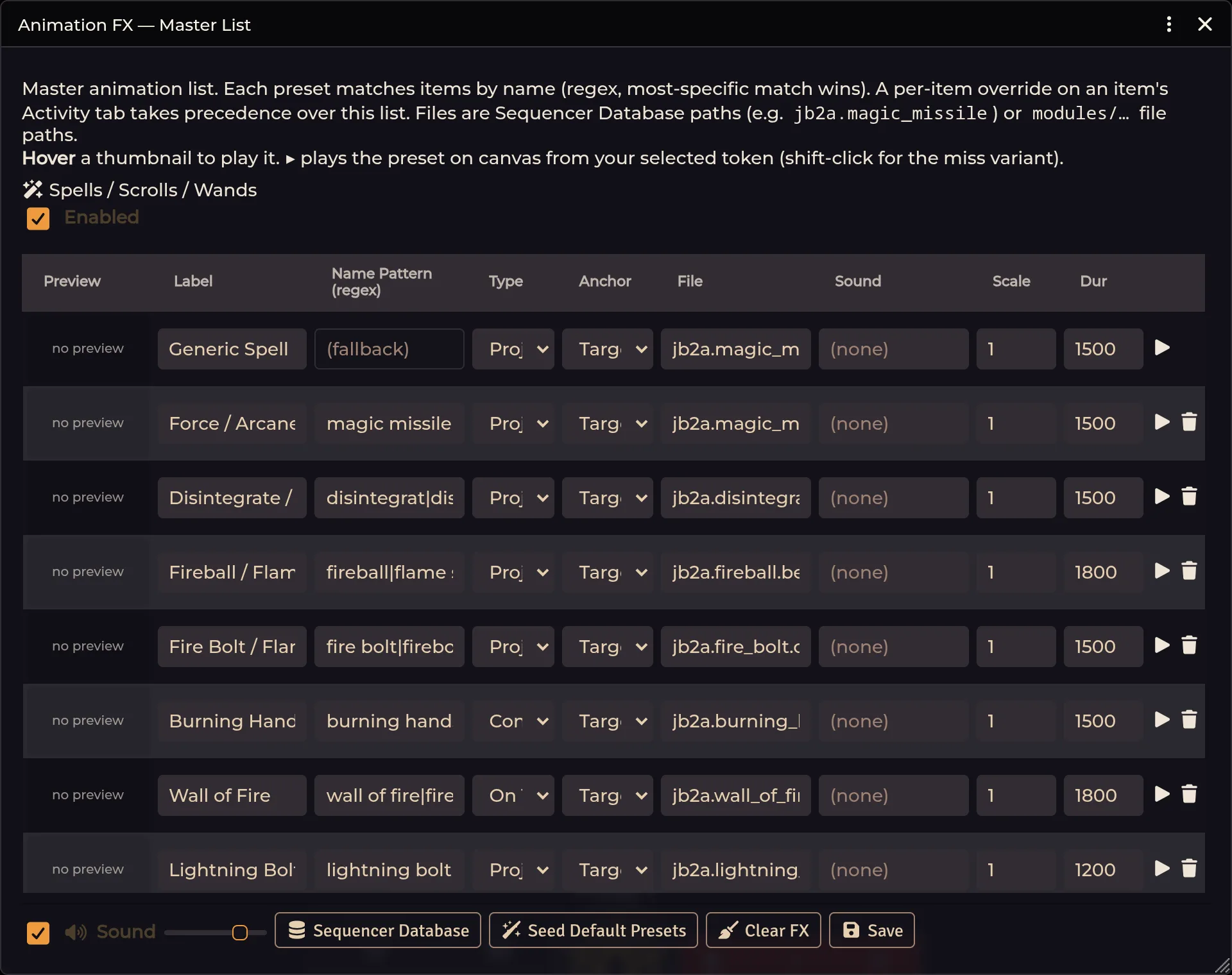Click the Dur column header
The image size is (1232, 975).
tap(1093, 281)
